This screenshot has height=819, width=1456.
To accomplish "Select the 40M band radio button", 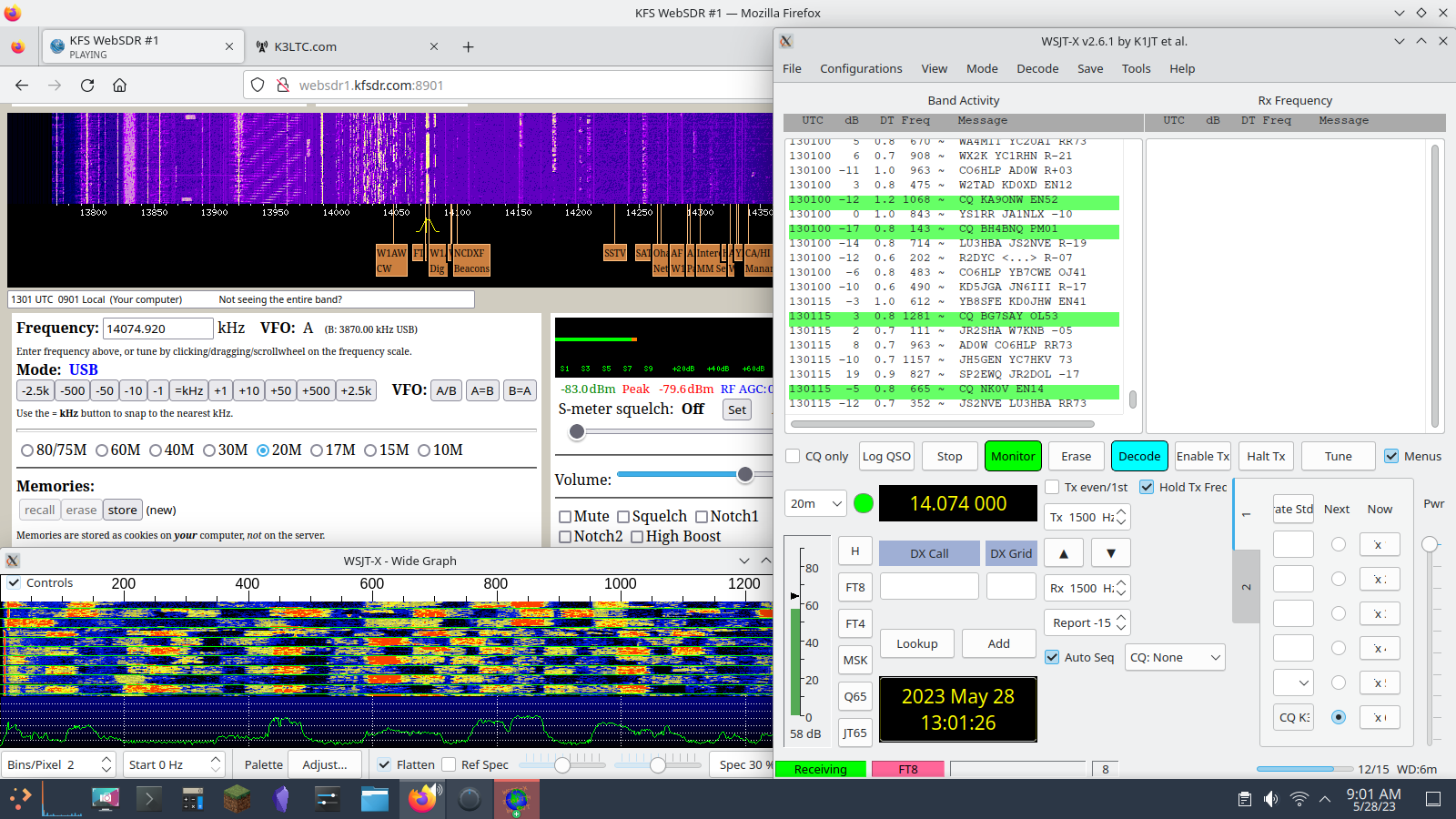I will [156, 450].
